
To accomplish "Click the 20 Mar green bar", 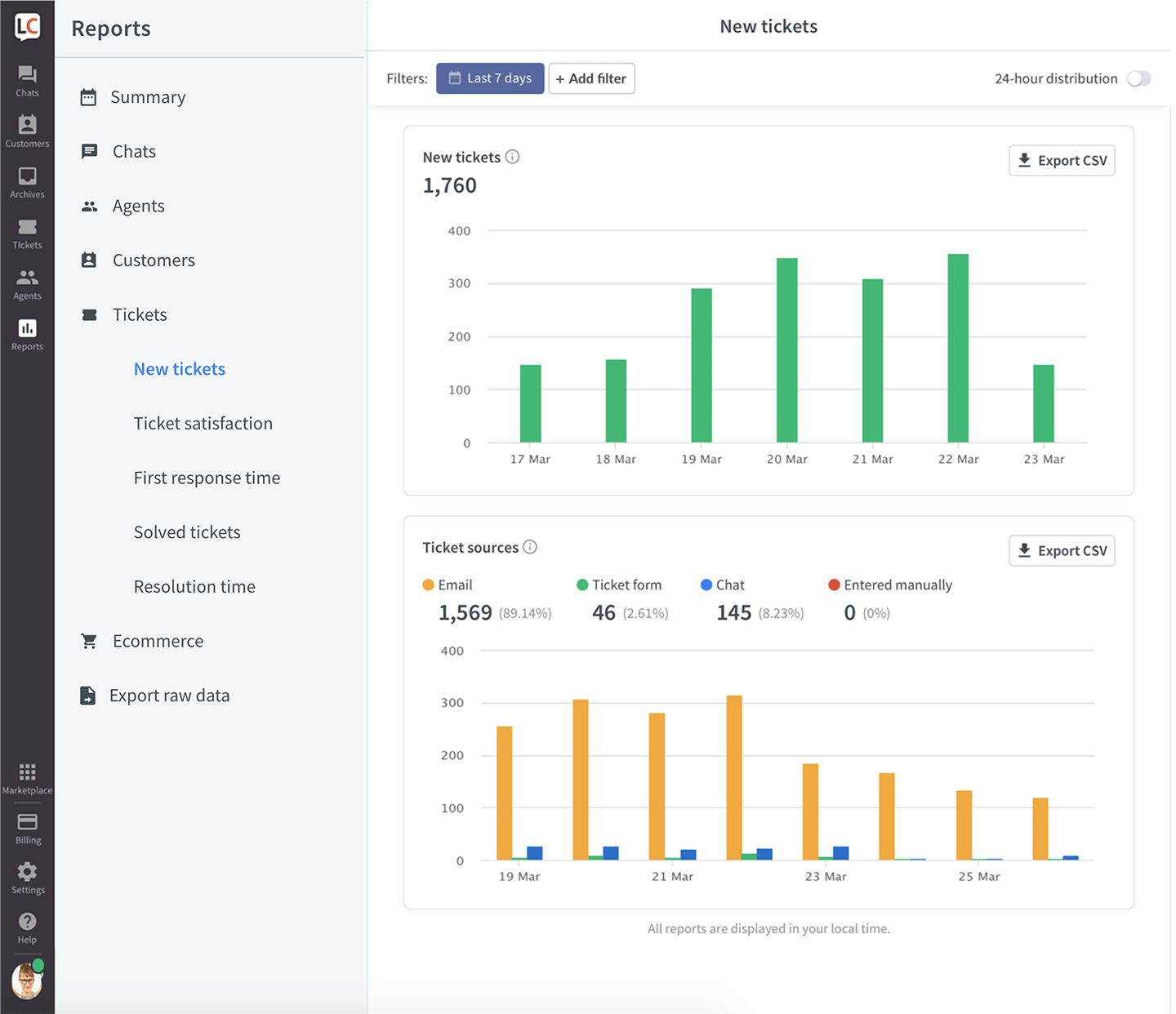I will click(x=787, y=350).
